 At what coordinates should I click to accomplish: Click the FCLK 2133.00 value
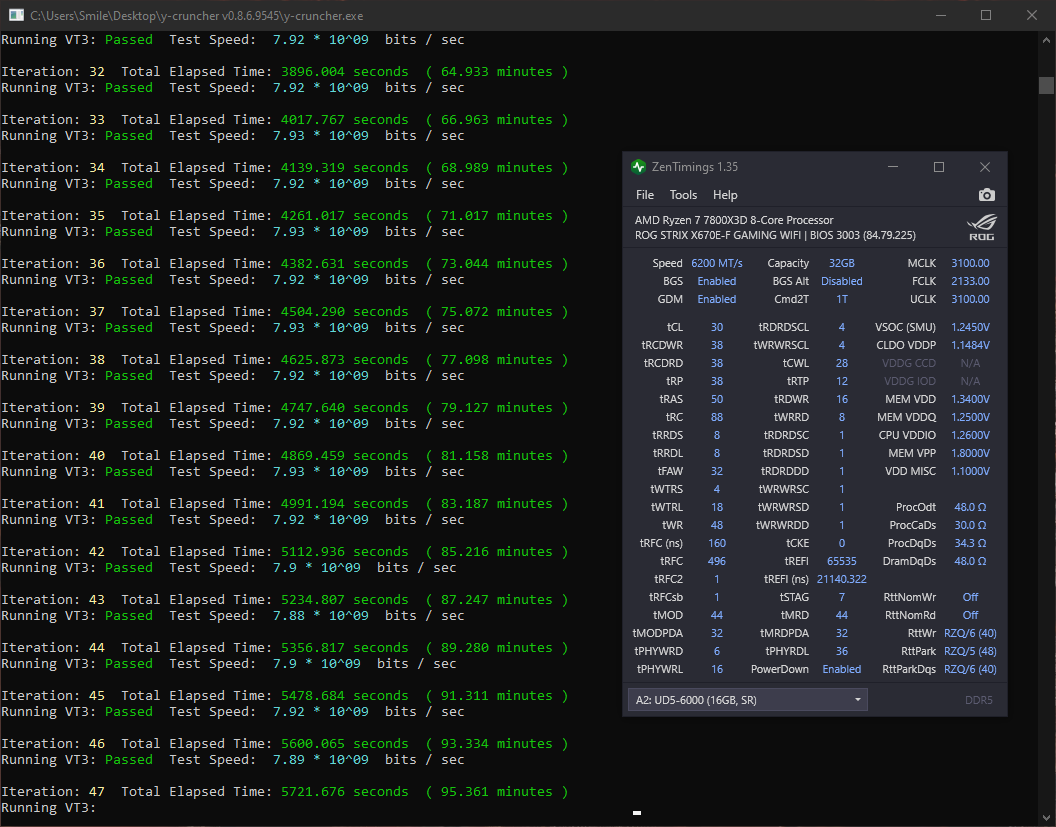click(970, 282)
